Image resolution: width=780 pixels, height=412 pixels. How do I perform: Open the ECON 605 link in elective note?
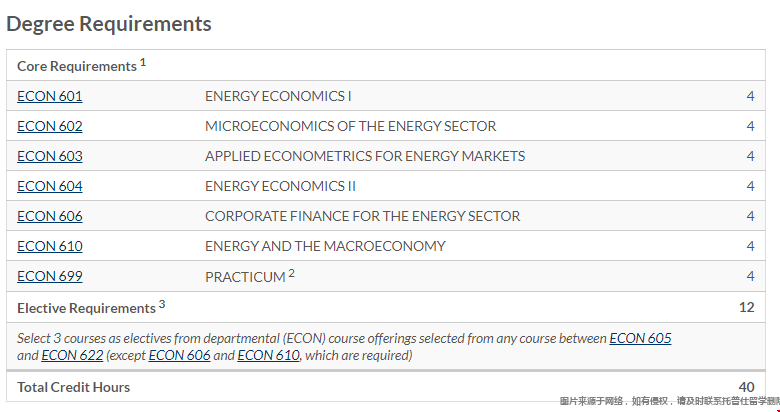pos(640,338)
